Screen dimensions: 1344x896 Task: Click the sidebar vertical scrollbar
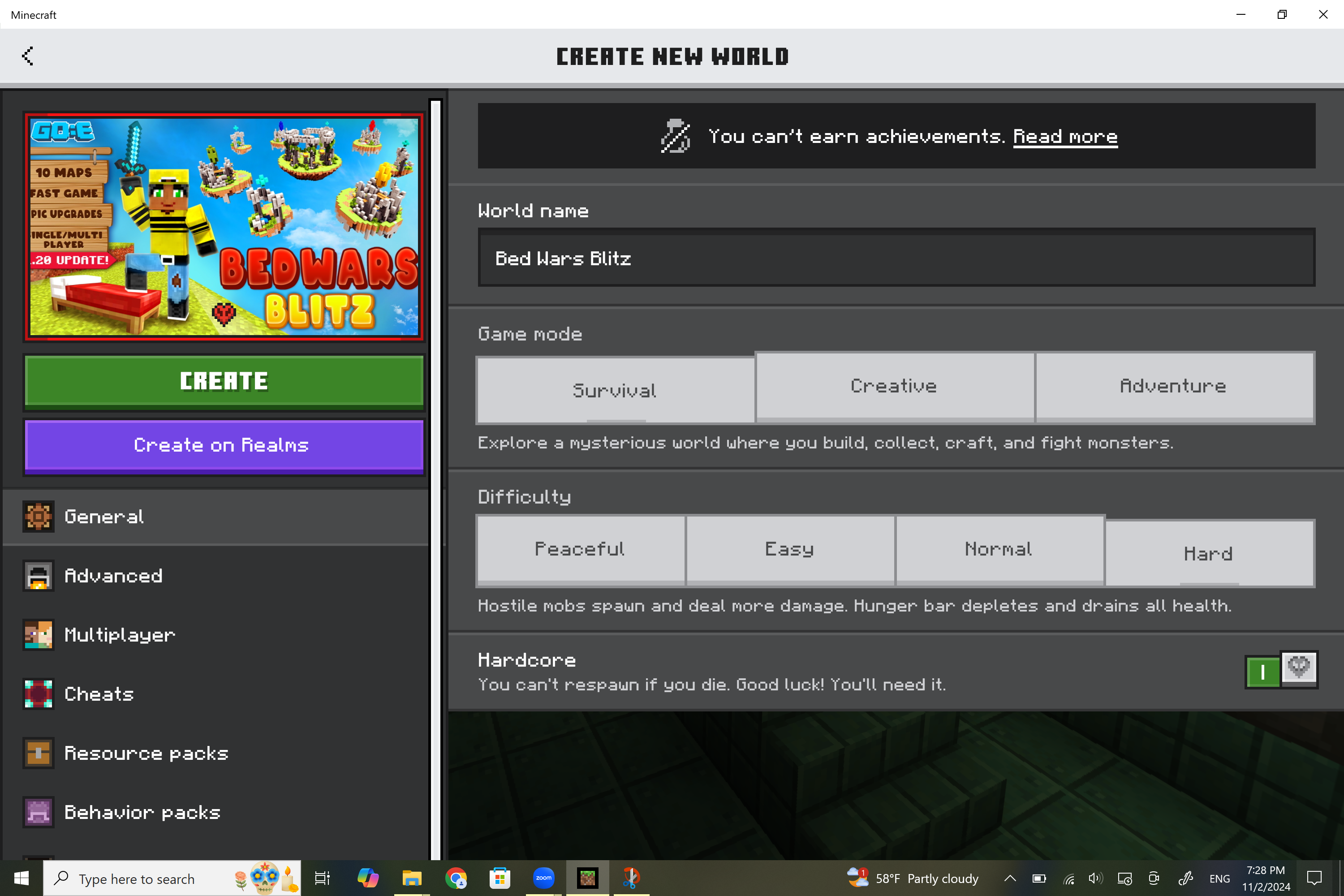[x=435, y=479]
